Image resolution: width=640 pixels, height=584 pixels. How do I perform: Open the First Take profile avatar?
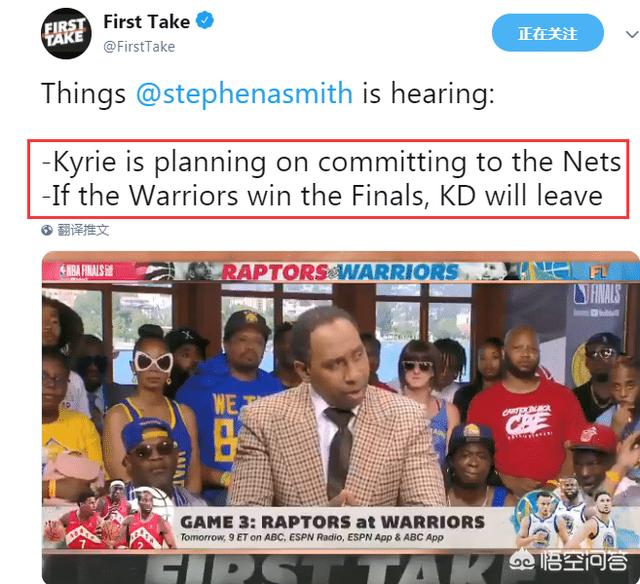click(66, 33)
